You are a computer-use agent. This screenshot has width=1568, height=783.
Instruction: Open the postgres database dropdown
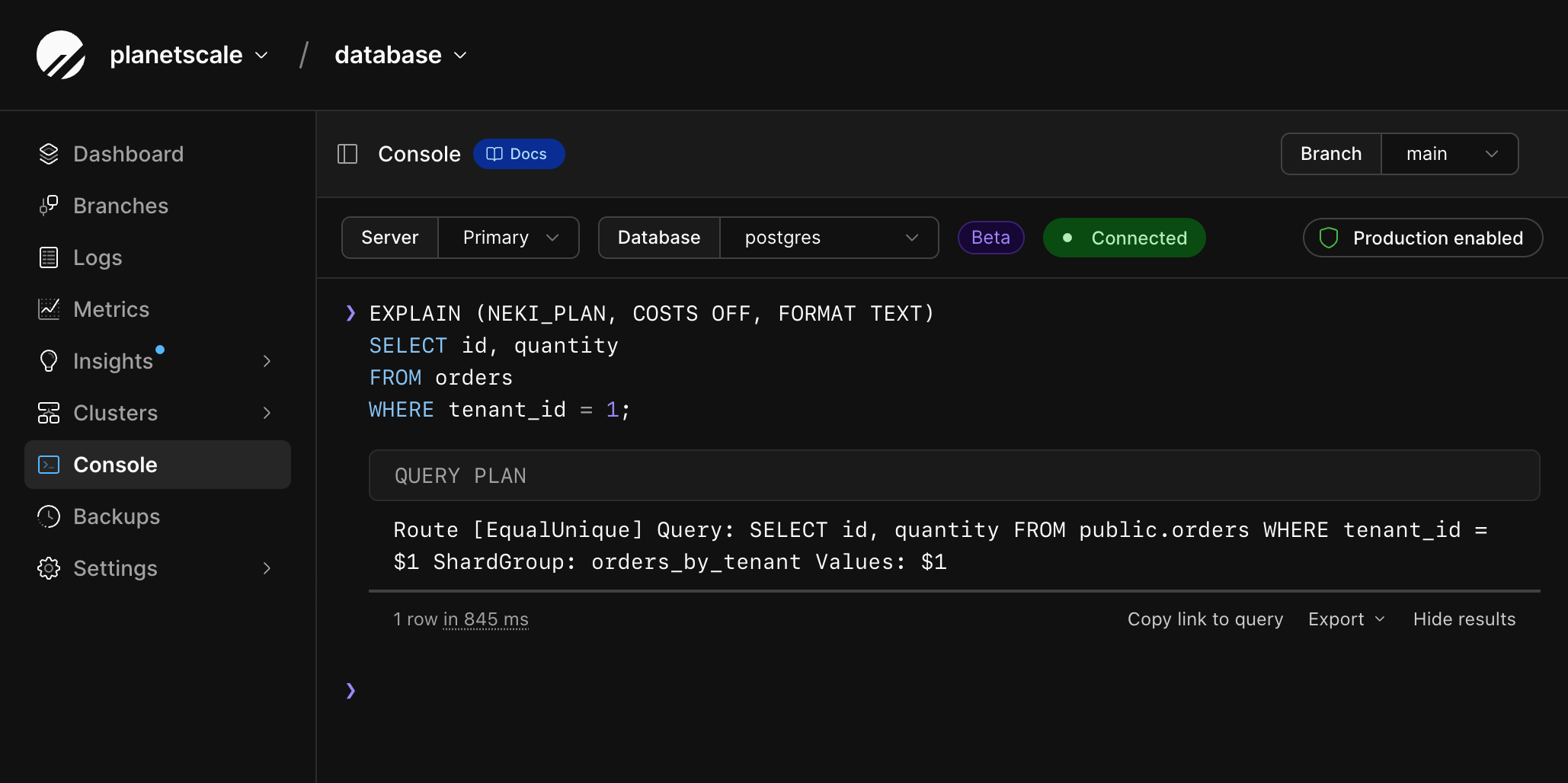click(829, 238)
